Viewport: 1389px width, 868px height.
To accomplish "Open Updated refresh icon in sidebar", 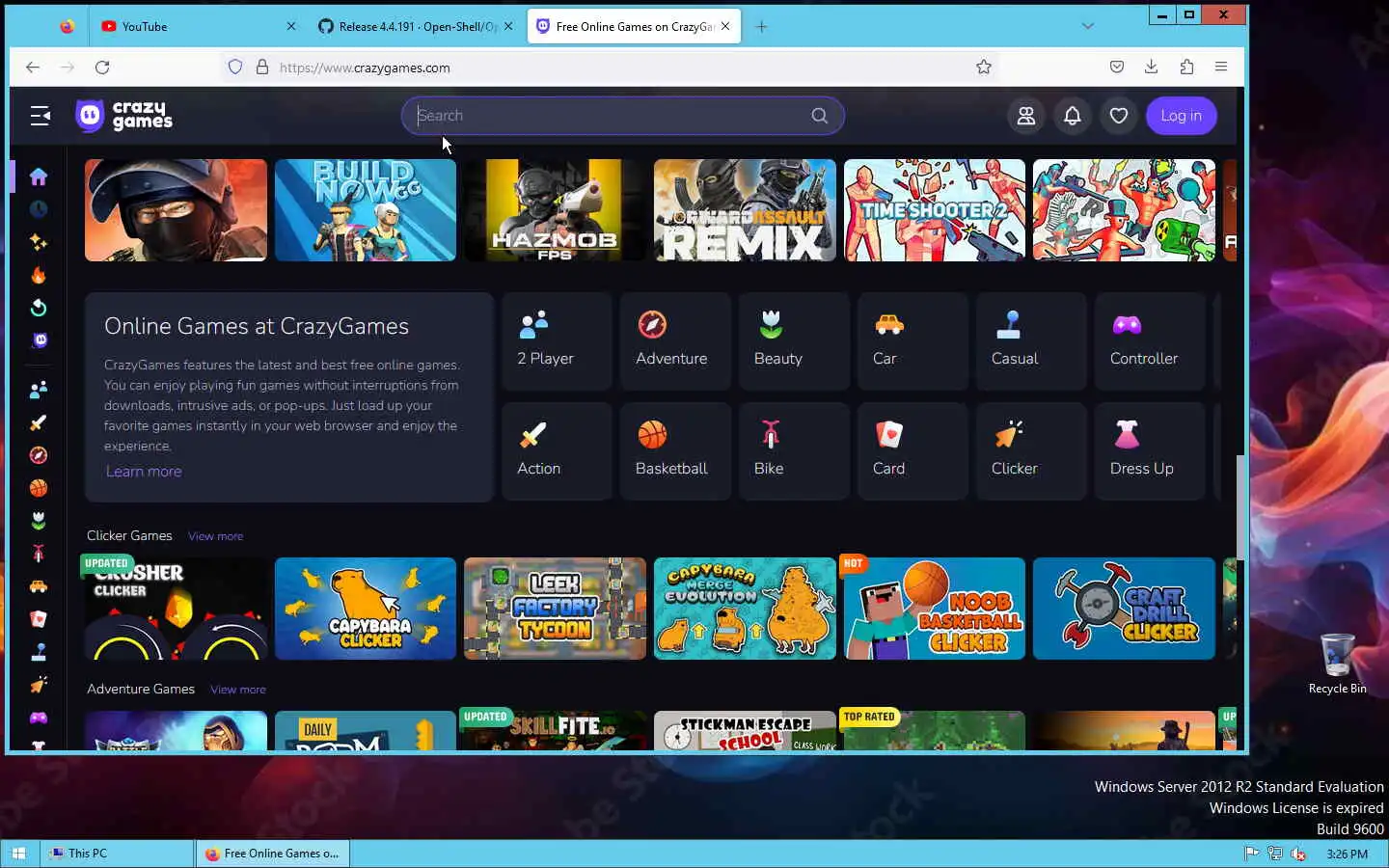I will pos(39,308).
